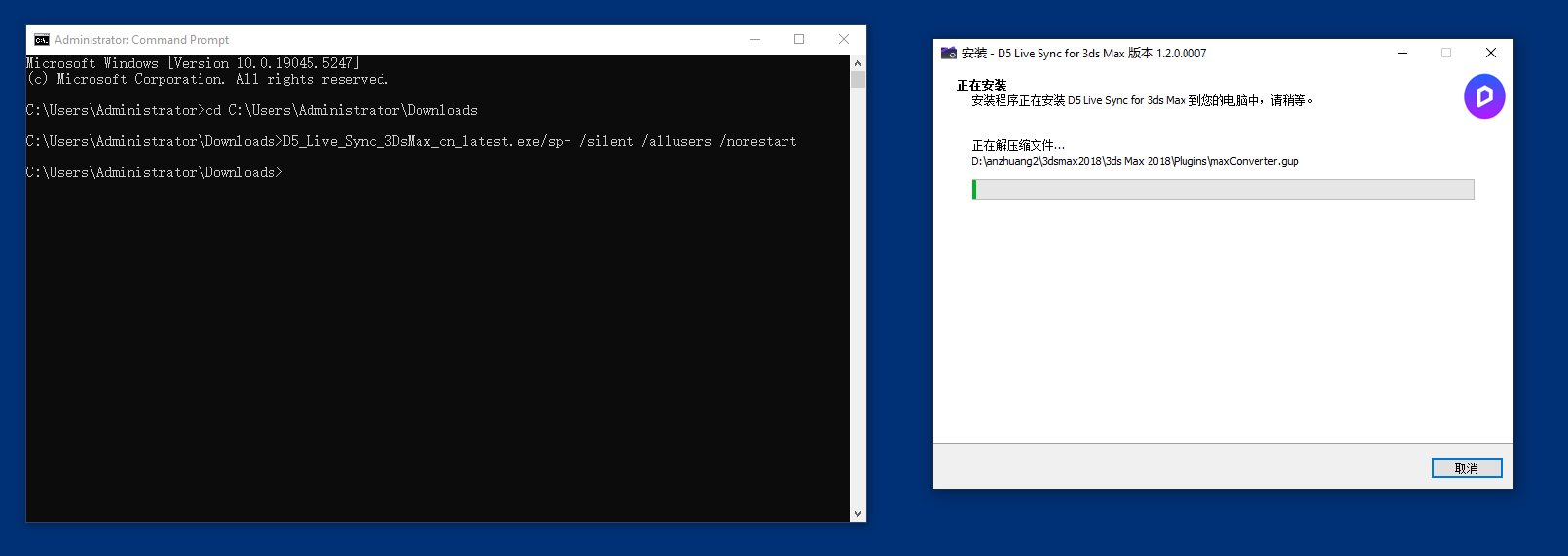This screenshot has height=556, width=1568.
Task: Click the installation progress bar
Action: (x=1222, y=189)
